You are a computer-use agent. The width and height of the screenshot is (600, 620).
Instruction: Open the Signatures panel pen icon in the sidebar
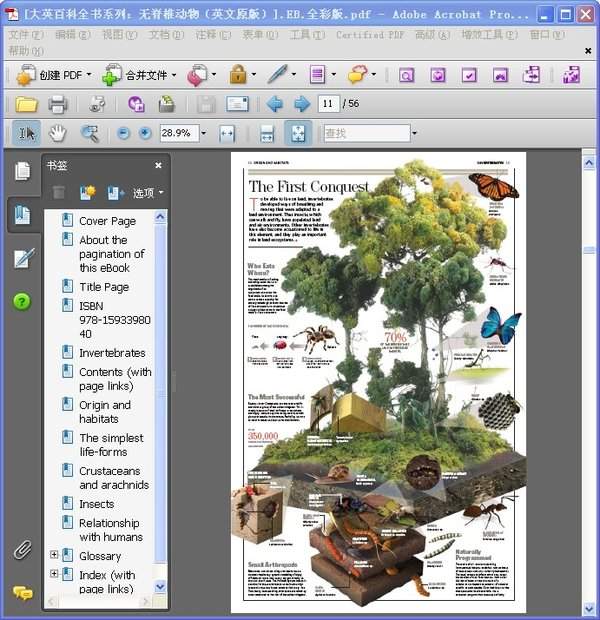24,258
